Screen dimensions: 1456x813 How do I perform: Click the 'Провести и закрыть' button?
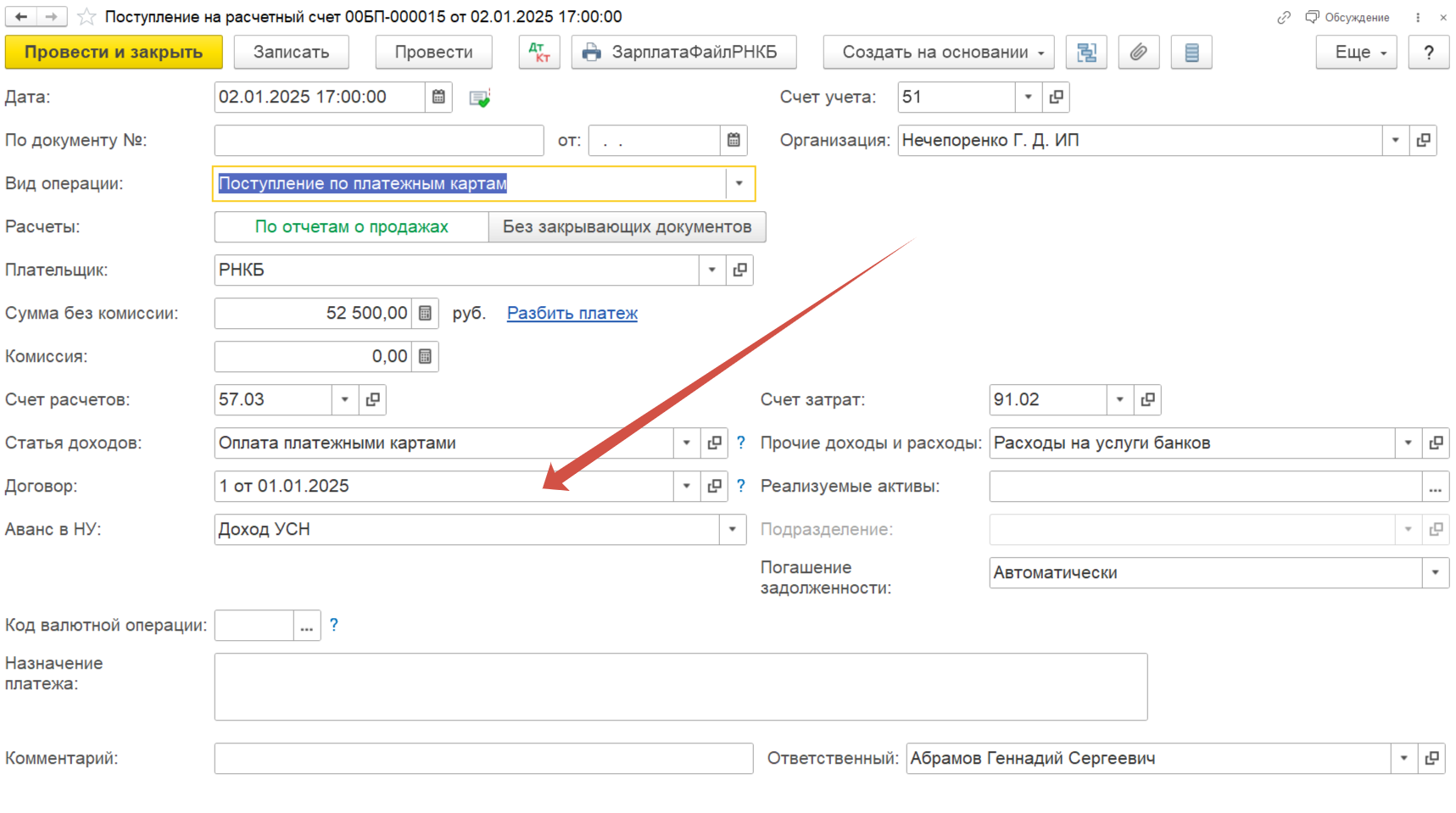click(x=114, y=53)
